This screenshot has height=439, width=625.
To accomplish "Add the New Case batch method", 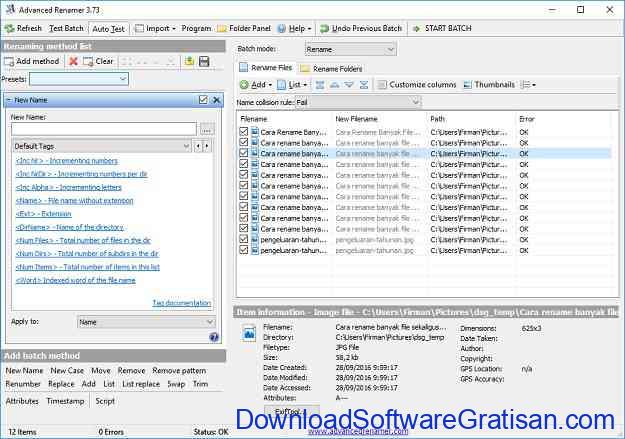I will tap(67, 370).
